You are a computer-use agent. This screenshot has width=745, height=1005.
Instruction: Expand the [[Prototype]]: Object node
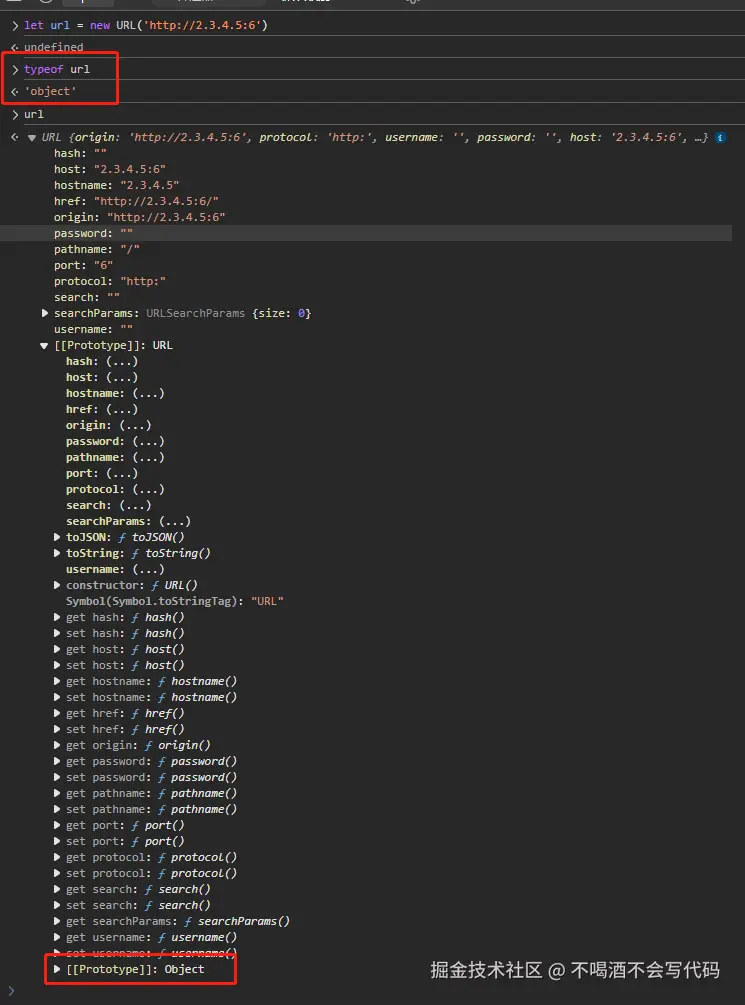click(57, 970)
